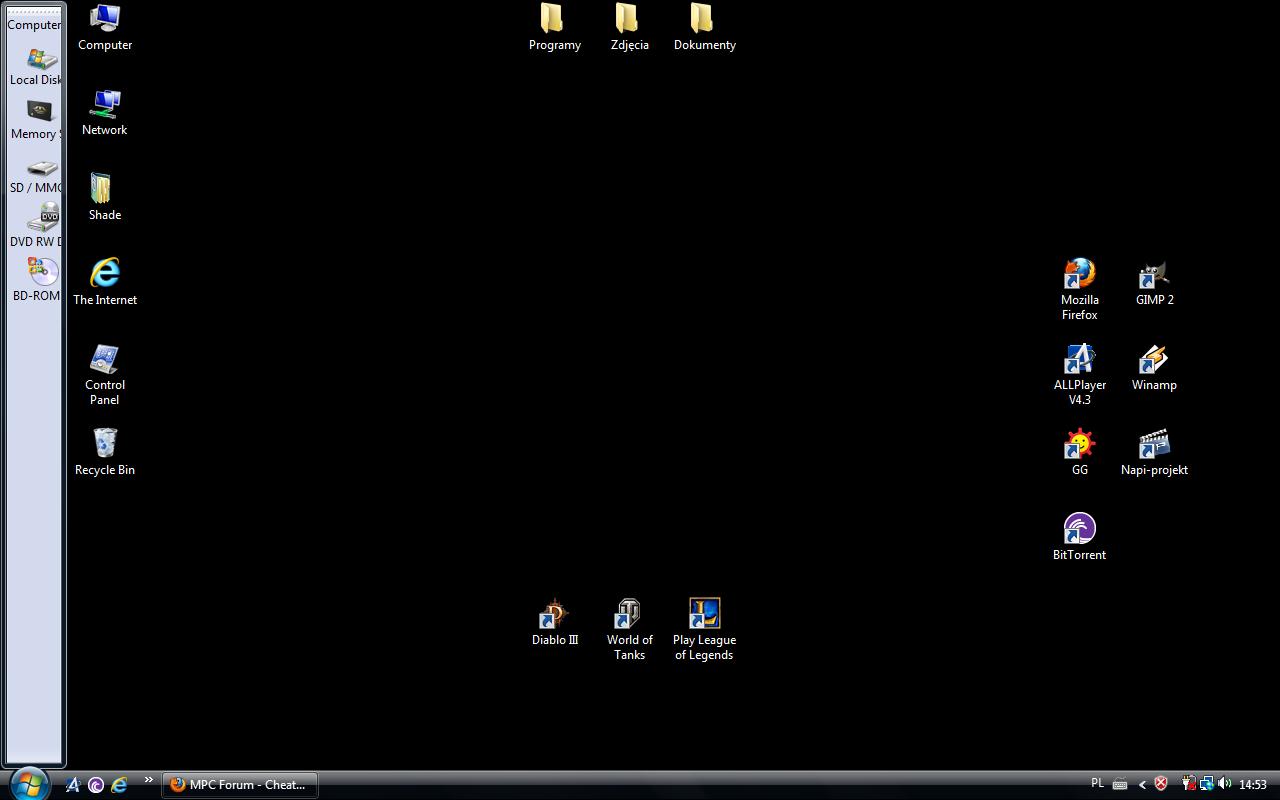
Task: Click the 14:53 taskbar clock
Action: pyautogui.click(x=1253, y=785)
